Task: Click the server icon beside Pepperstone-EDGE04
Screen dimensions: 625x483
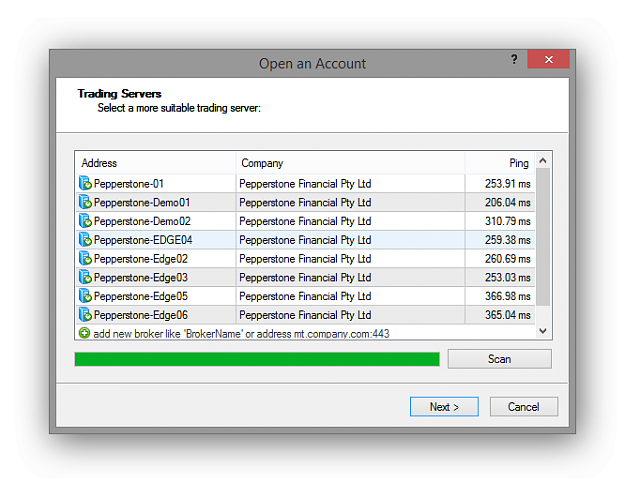Action: click(85, 240)
